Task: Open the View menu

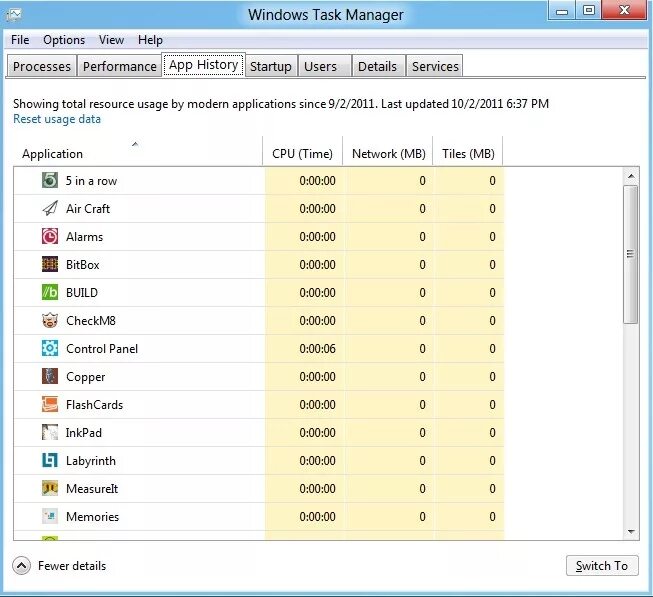Action: [111, 40]
